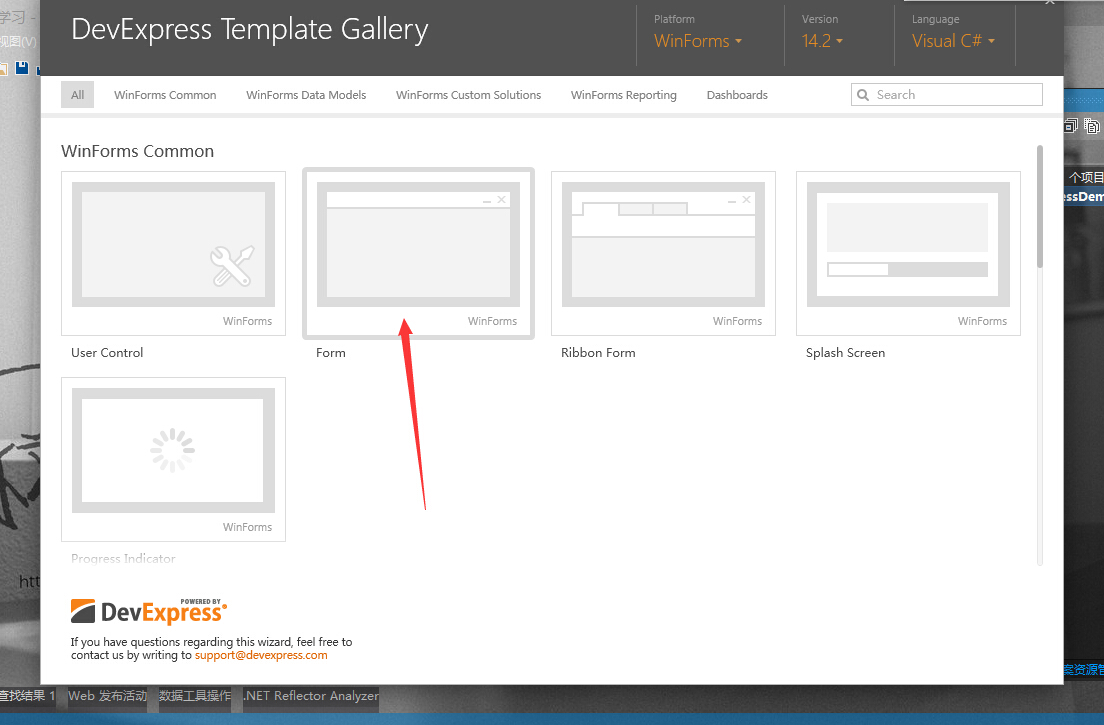Viewport: 1104px width, 725px height.
Task: Open the Language Visual C# dropdown
Action: [953, 41]
